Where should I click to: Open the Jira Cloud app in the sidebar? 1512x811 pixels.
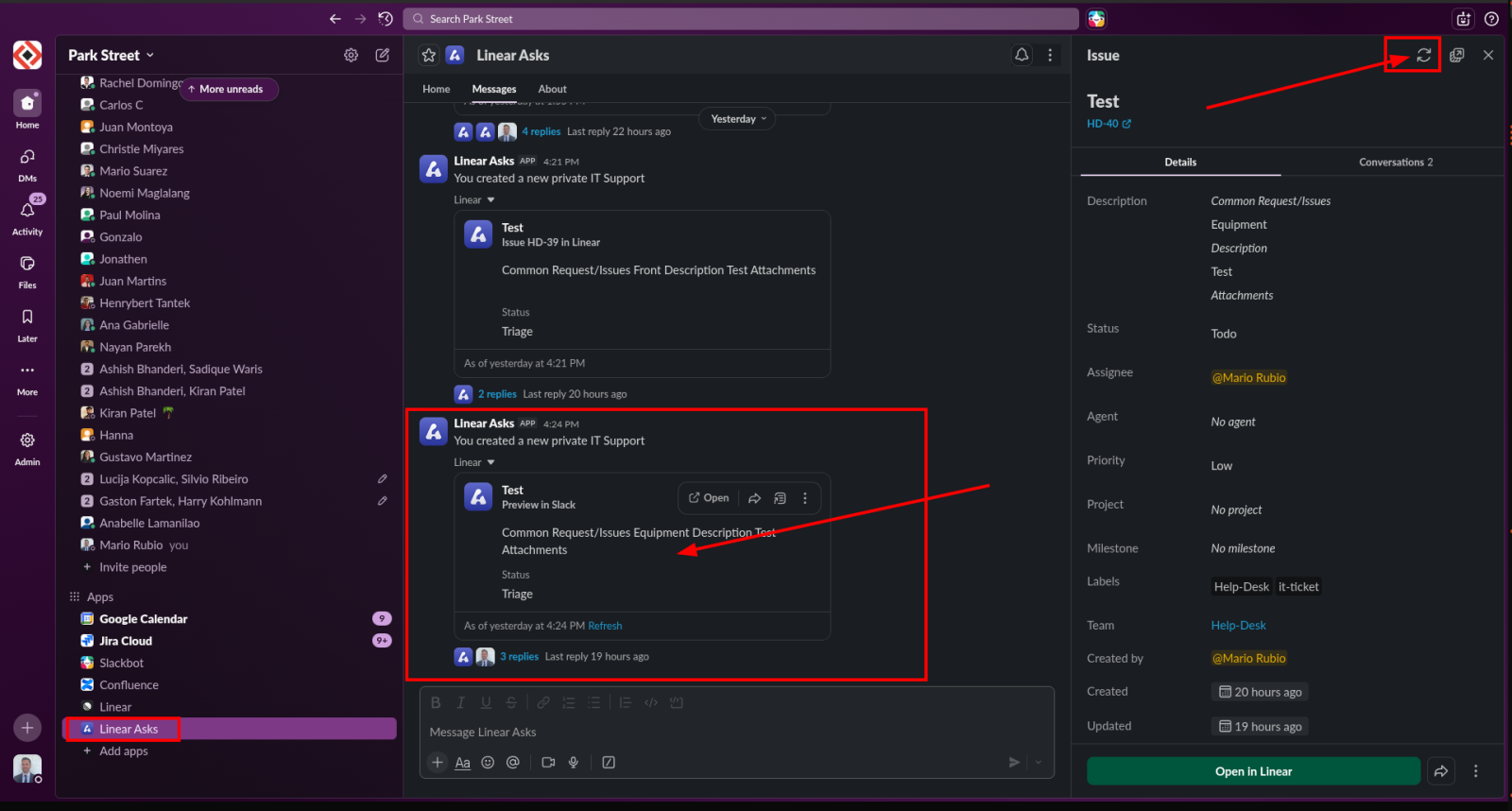pos(230,641)
